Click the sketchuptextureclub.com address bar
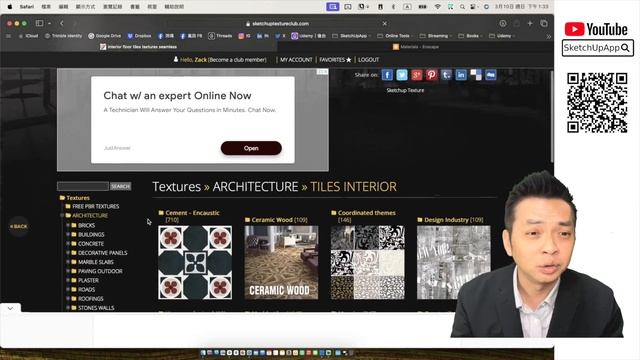Image resolution: width=640 pixels, height=360 pixels. (x=277, y=24)
